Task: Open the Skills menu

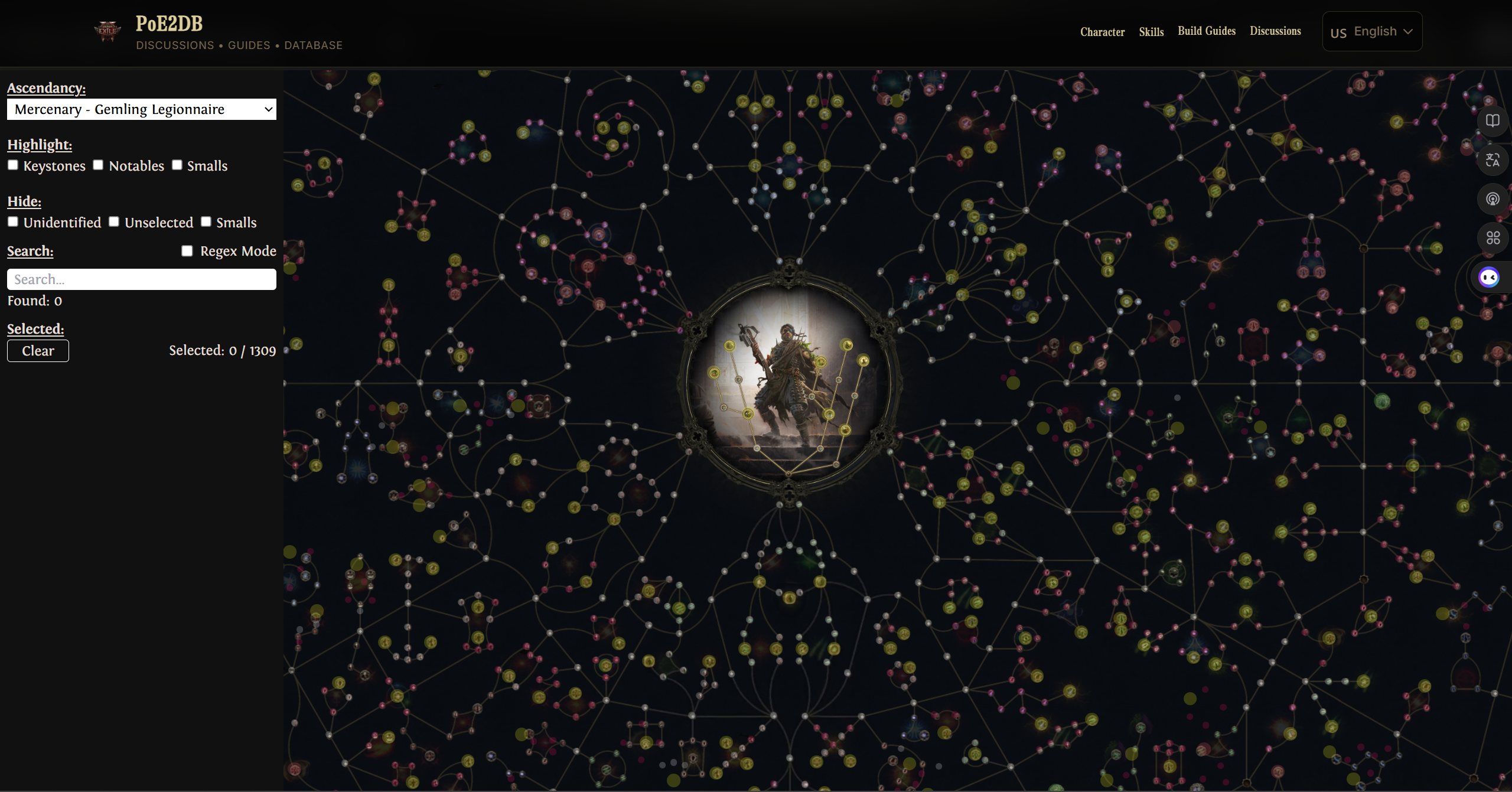Action: [x=1151, y=32]
